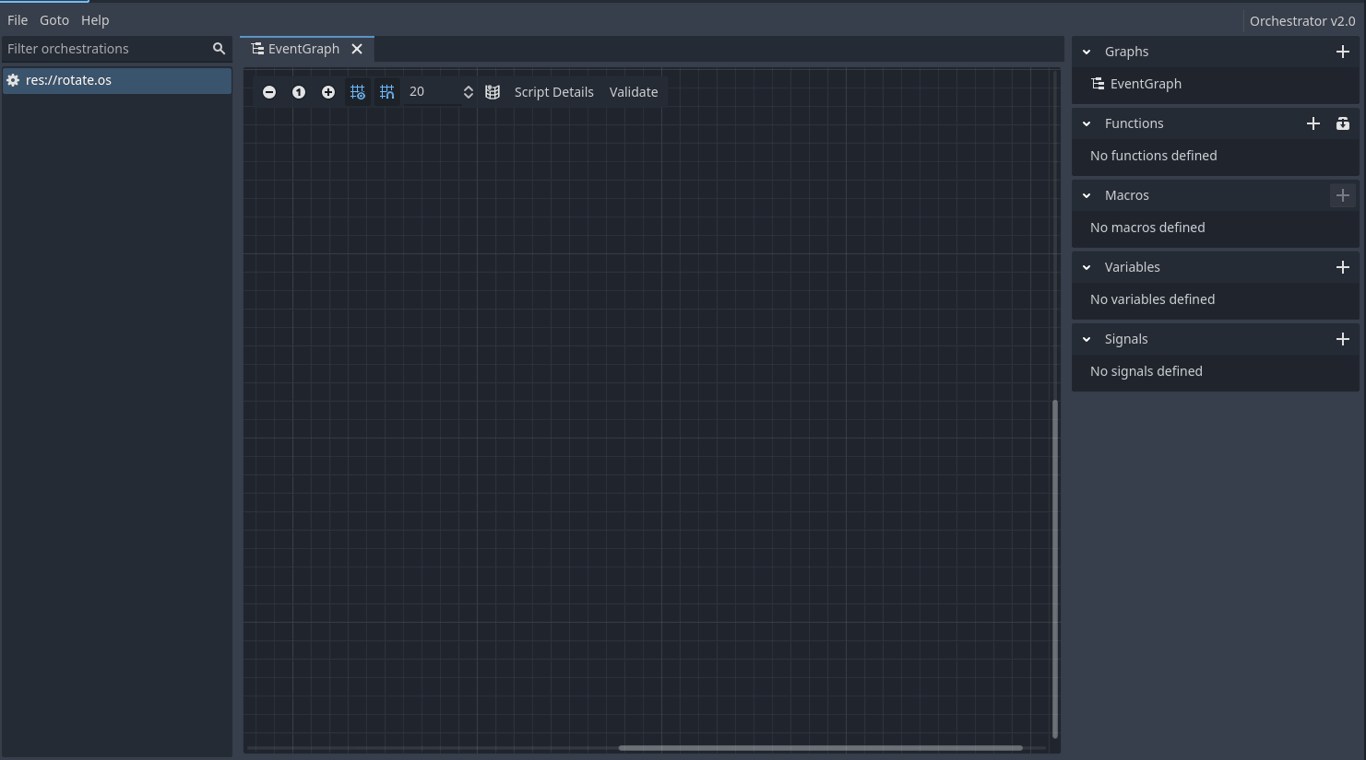Open Script Details

click(x=554, y=92)
